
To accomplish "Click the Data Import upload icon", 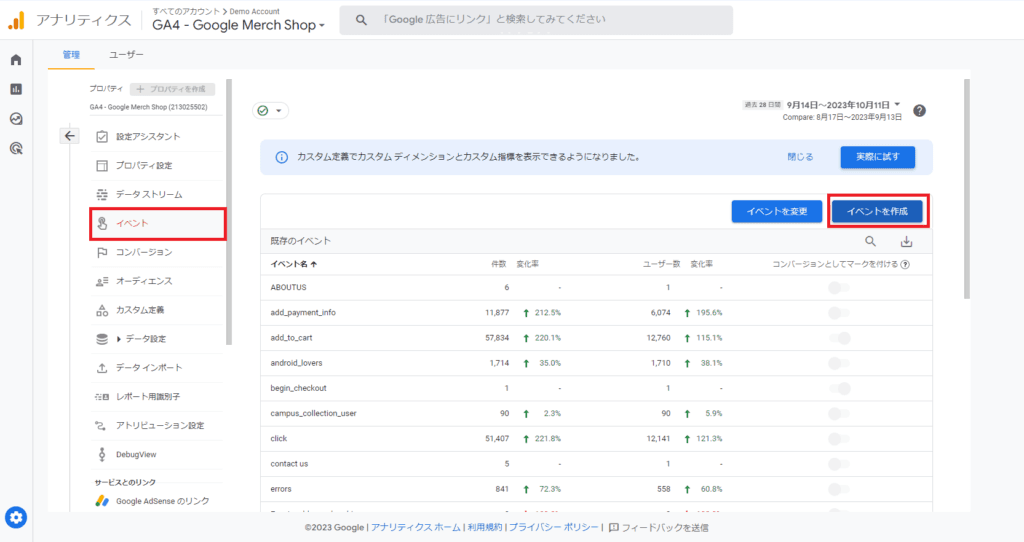I will pyautogui.click(x=102, y=368).
